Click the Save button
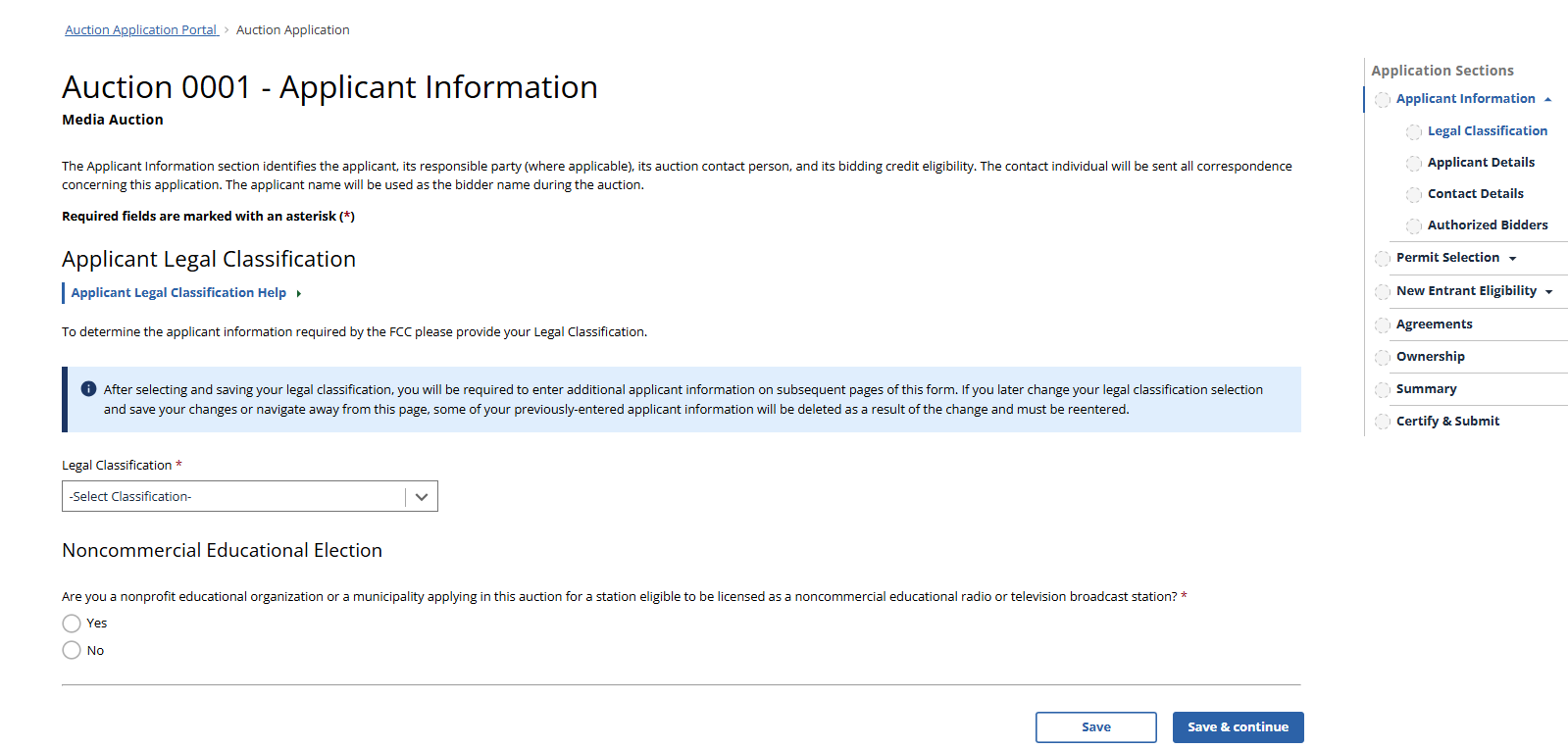 1095,727
